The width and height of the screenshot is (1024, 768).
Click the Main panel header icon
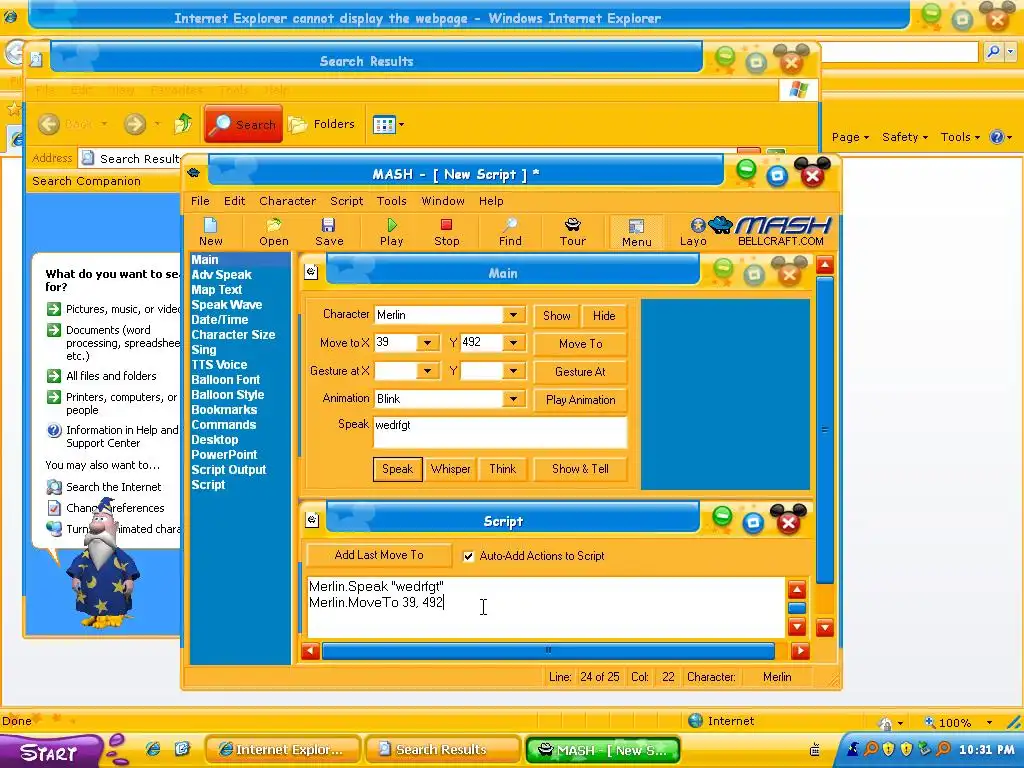point(312,272)
